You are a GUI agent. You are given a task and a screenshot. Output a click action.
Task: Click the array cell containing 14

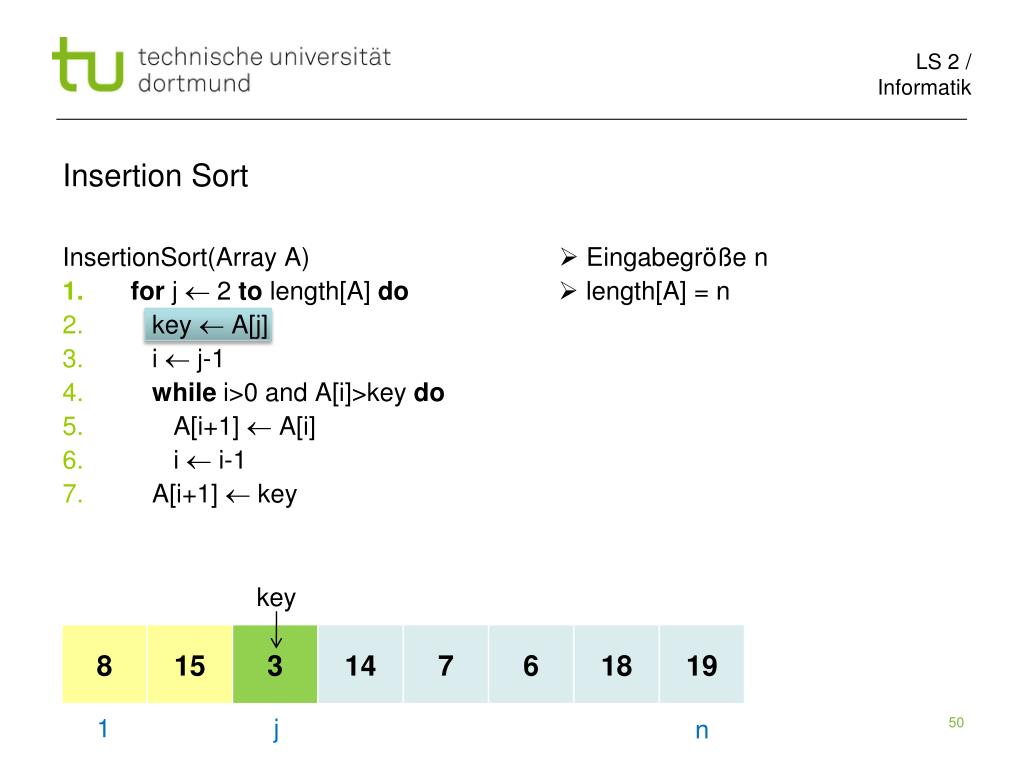tap(360, 664)
